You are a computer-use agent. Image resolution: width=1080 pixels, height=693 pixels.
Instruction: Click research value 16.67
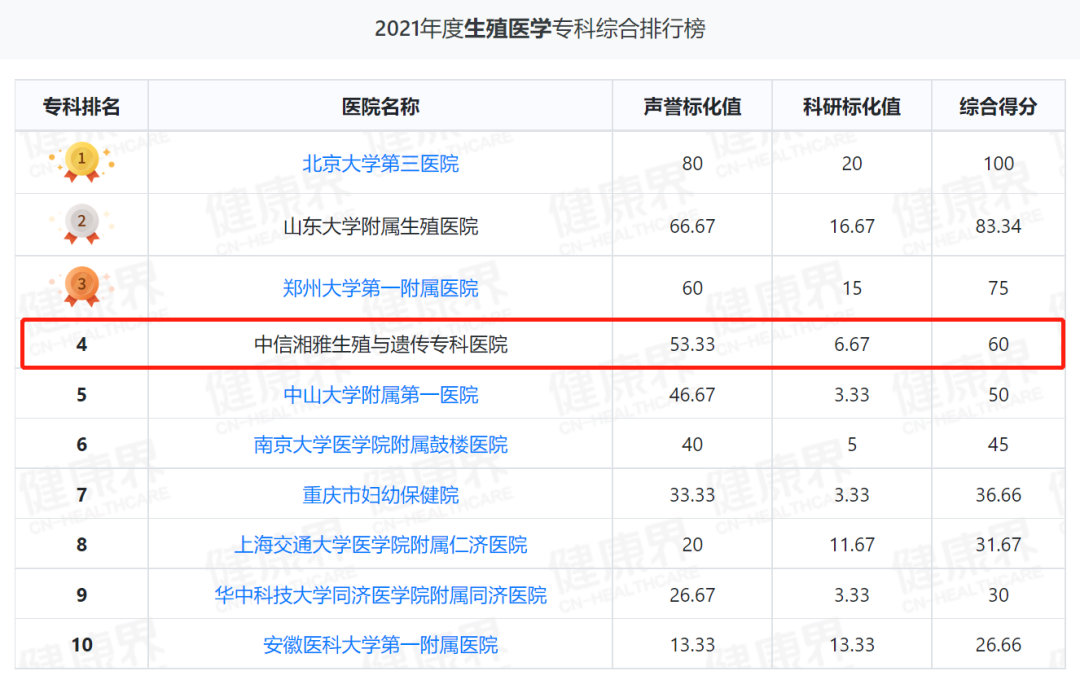click(852, 226)
